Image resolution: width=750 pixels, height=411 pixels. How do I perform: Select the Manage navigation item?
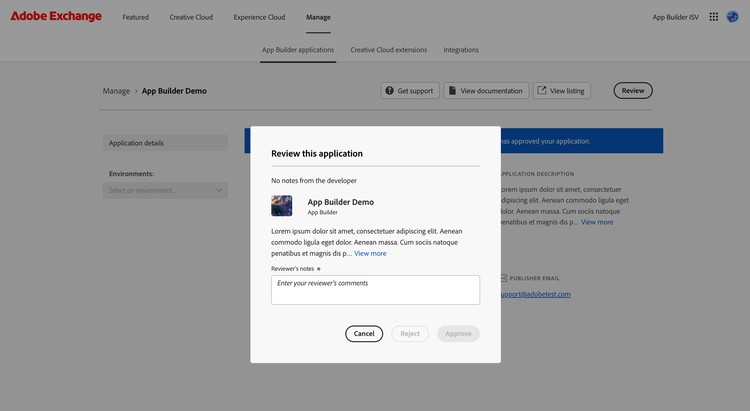point(318,17)
